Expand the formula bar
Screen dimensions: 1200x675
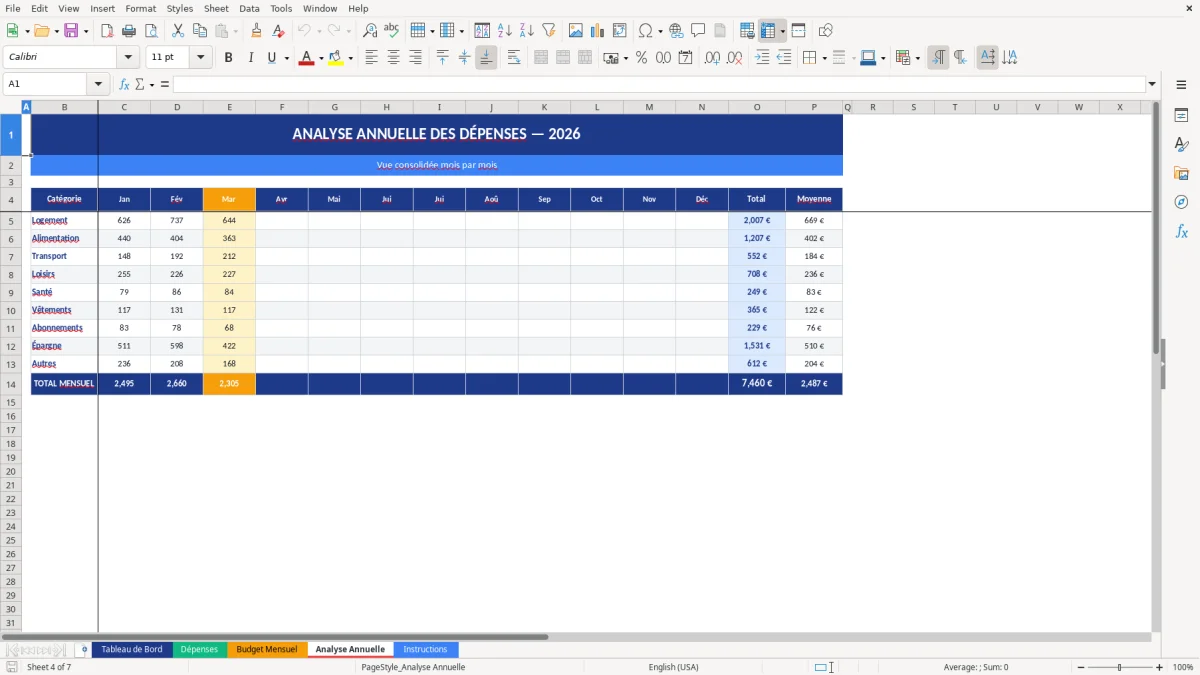[1152, 84]
